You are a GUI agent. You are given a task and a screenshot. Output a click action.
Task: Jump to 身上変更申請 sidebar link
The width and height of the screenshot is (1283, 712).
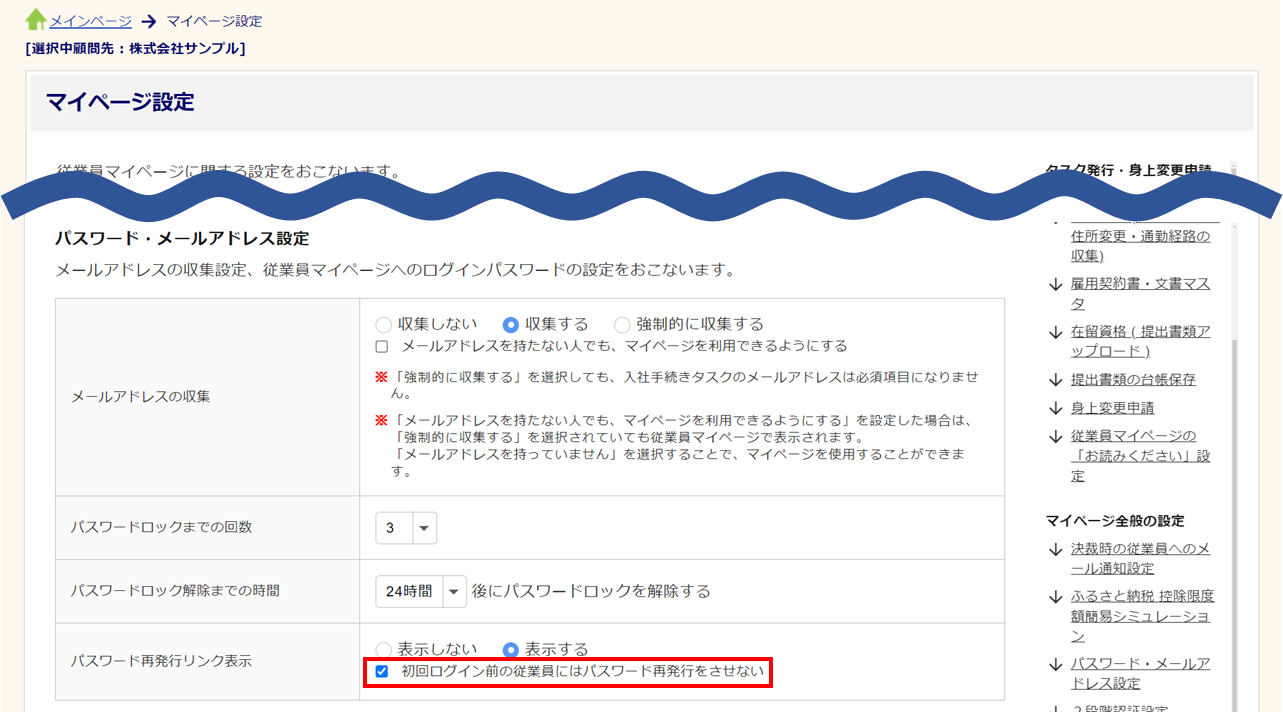tap(1112, 408)
